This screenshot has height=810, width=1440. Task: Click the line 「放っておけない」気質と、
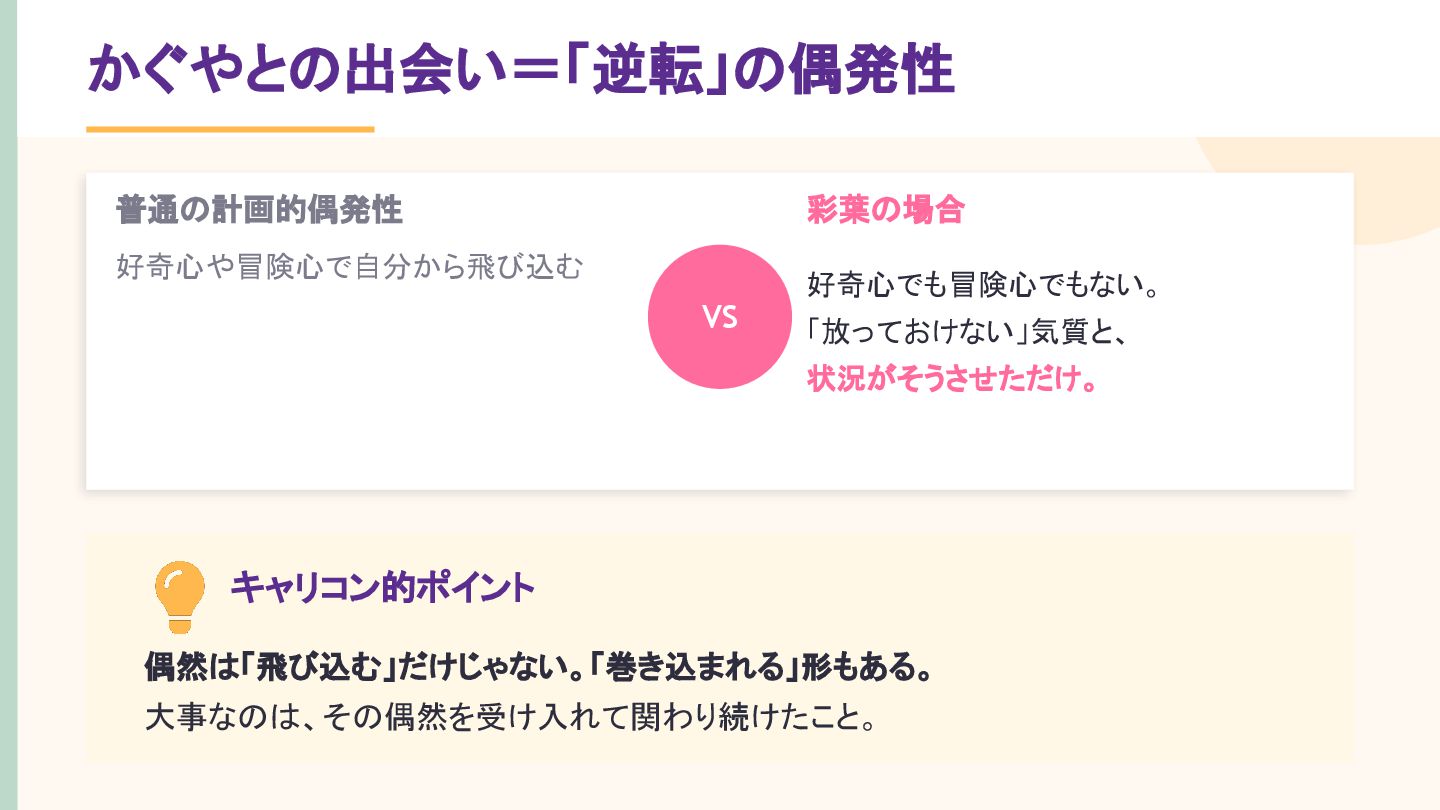pyautogui.click(x=968, y=334)
